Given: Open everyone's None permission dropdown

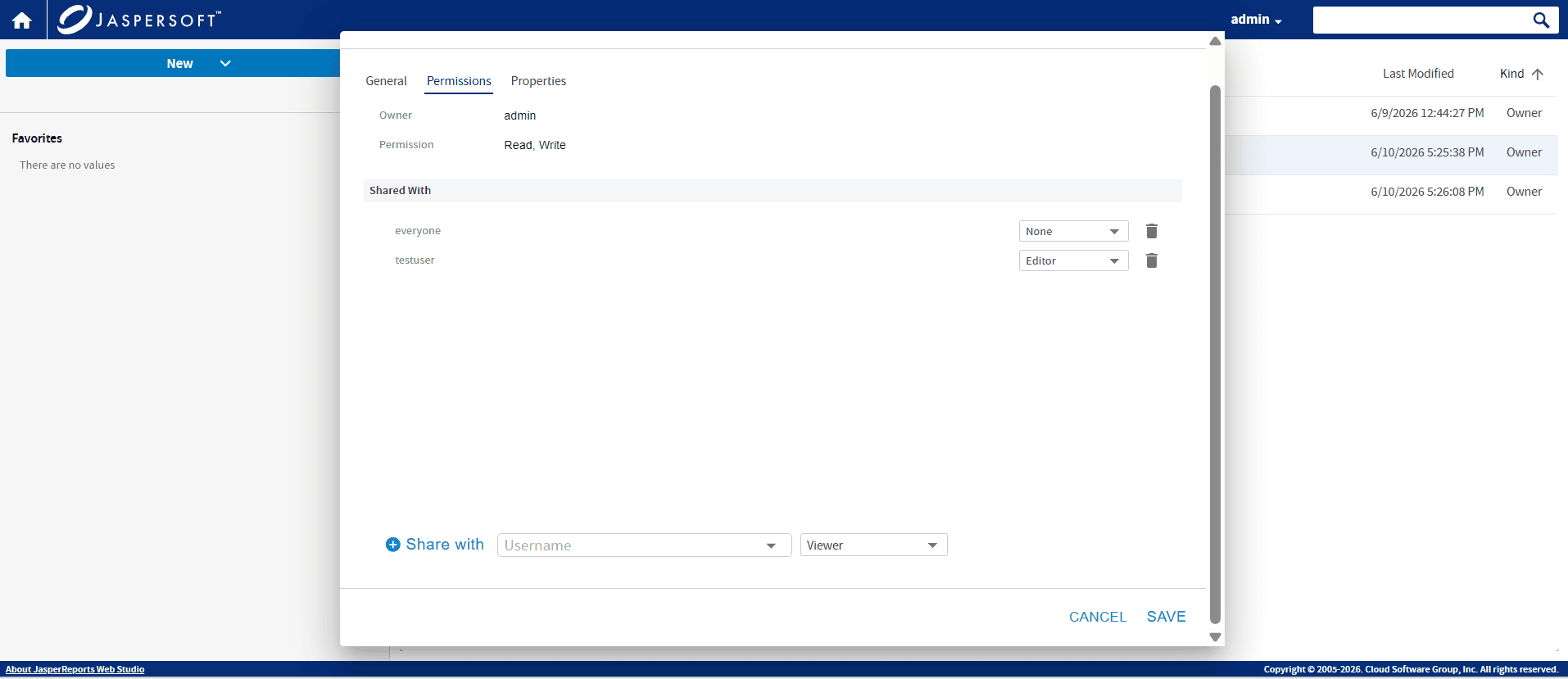Looking at the screenshot, I should pyautogui.click(x=1073, y=231).
